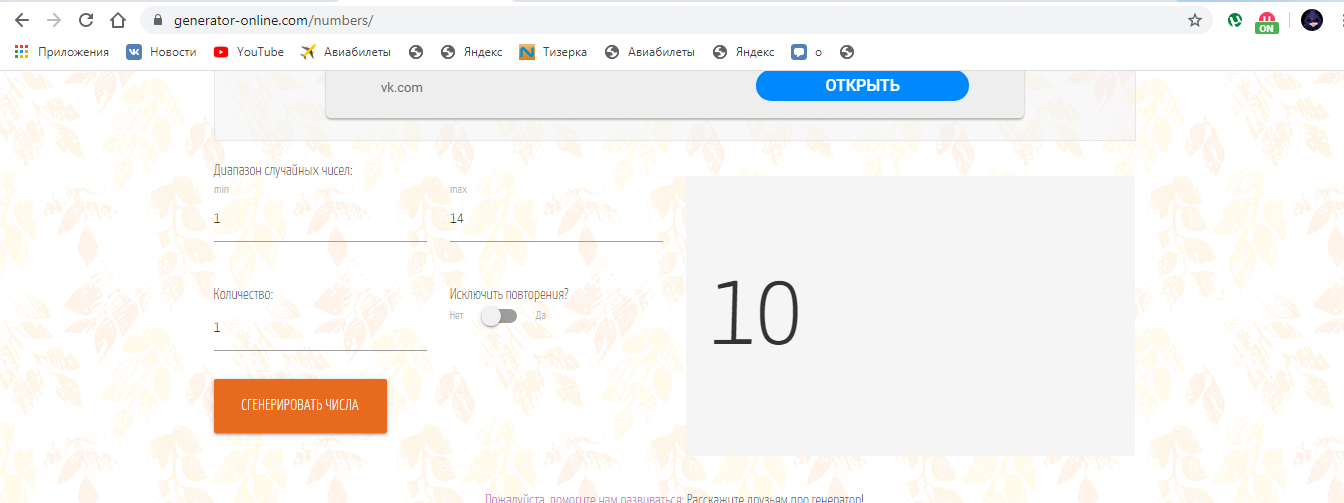Click the min value input field
Image resolution: width=1344 pixels, height=503 pixels.
pos(319,219)
